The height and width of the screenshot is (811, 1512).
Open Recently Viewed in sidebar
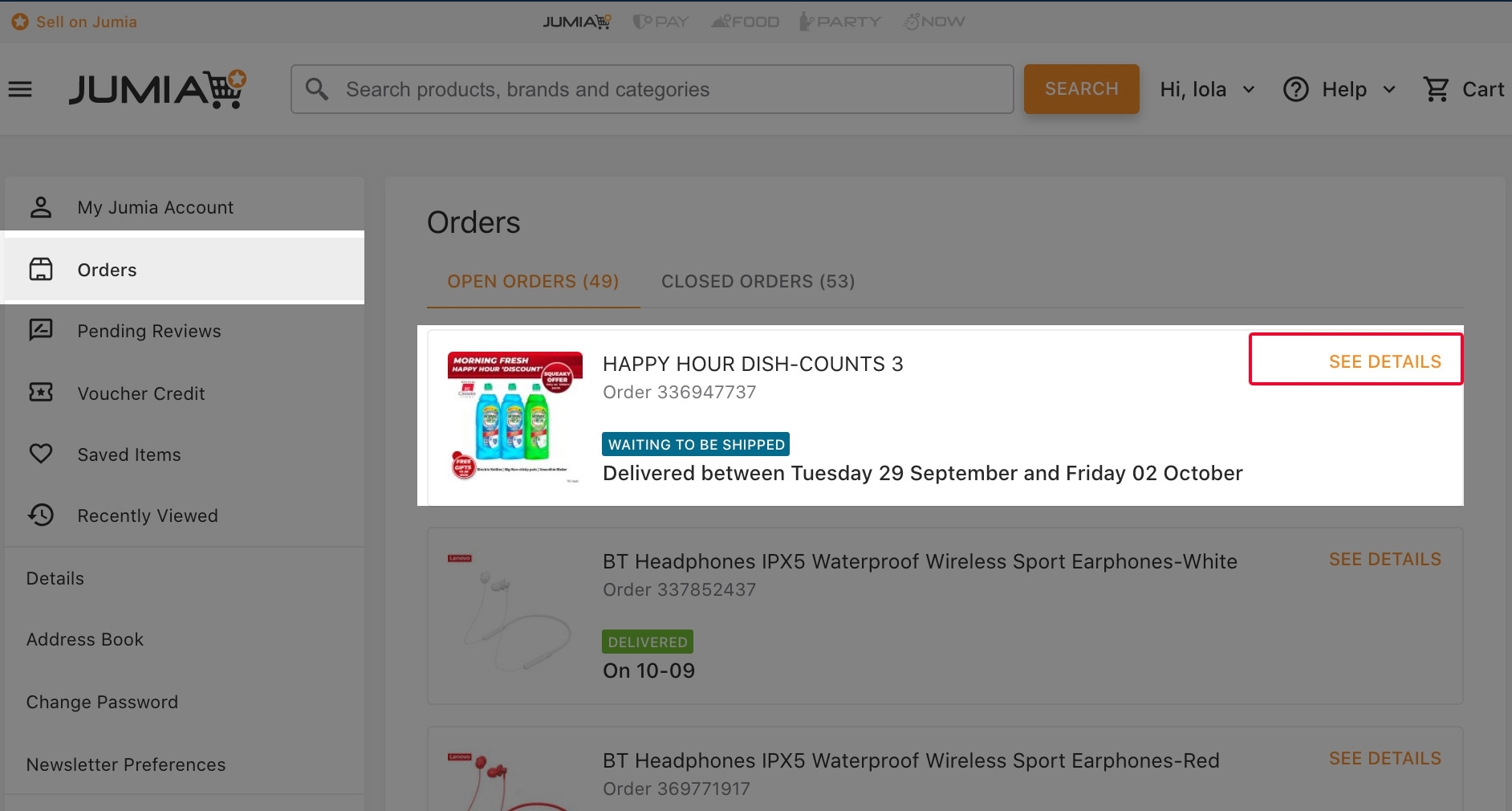tap(185, 515)
